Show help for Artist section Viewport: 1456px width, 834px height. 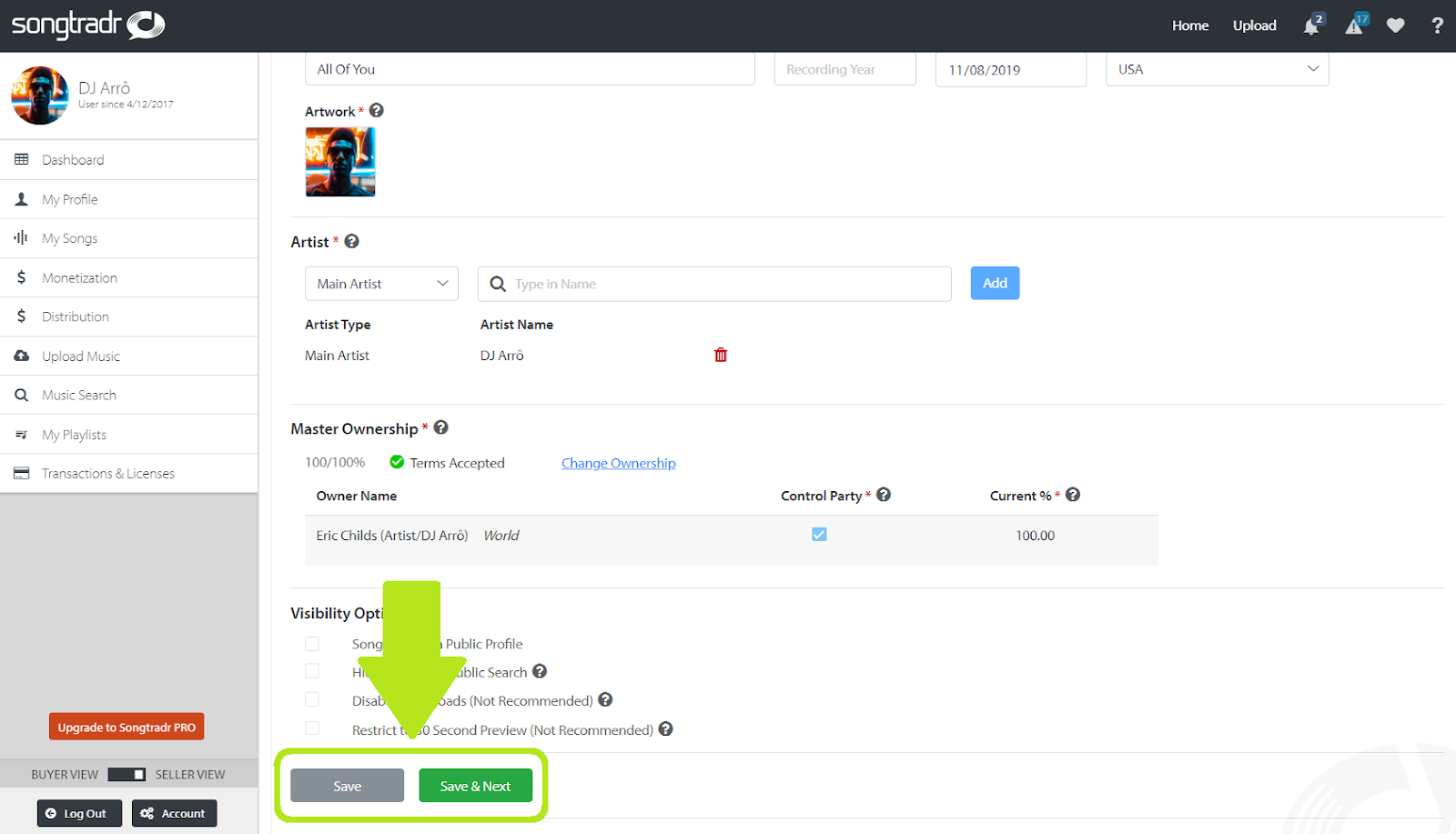click(x=352, y=241)
